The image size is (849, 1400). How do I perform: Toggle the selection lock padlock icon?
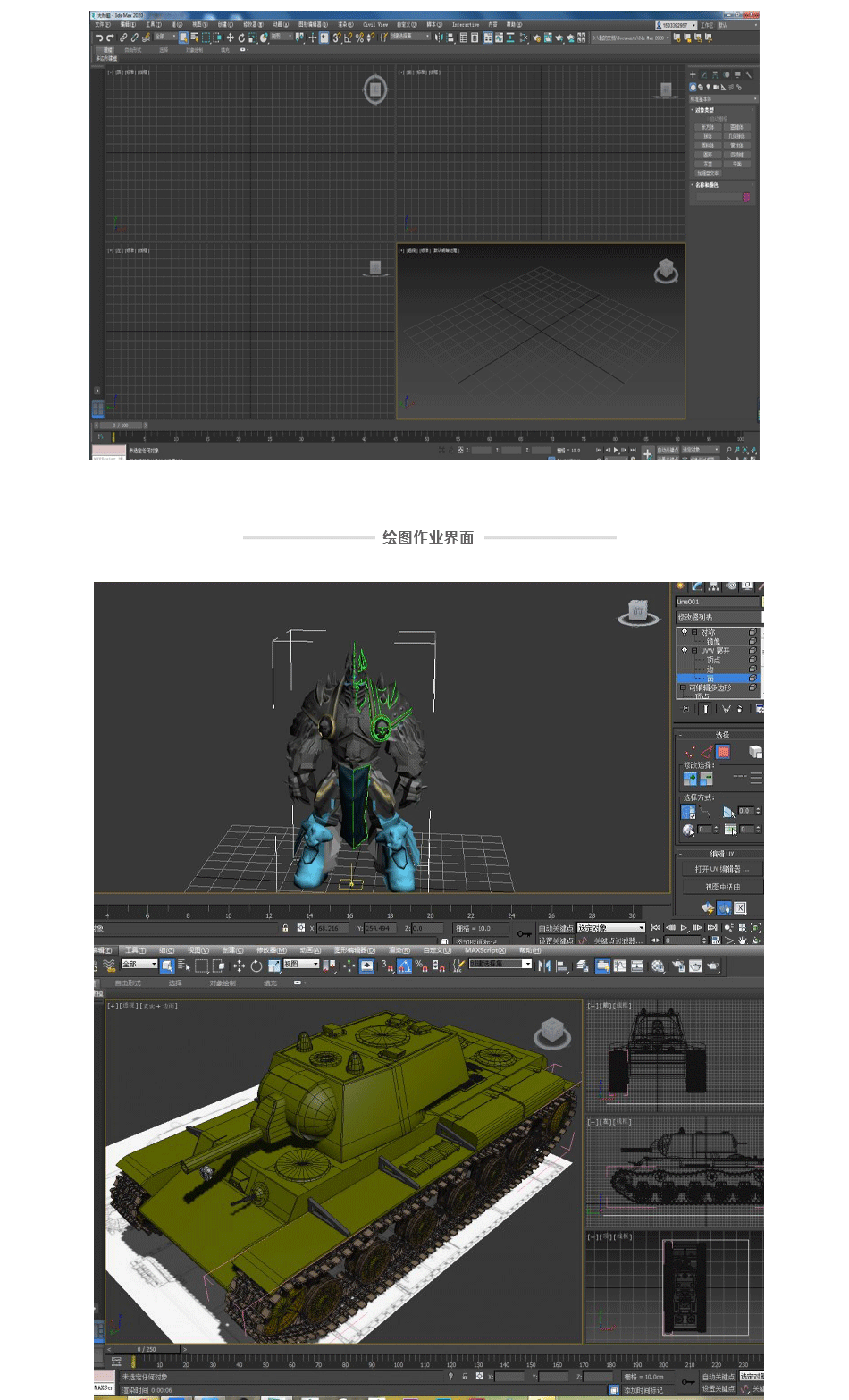click(x=285, y=928)
